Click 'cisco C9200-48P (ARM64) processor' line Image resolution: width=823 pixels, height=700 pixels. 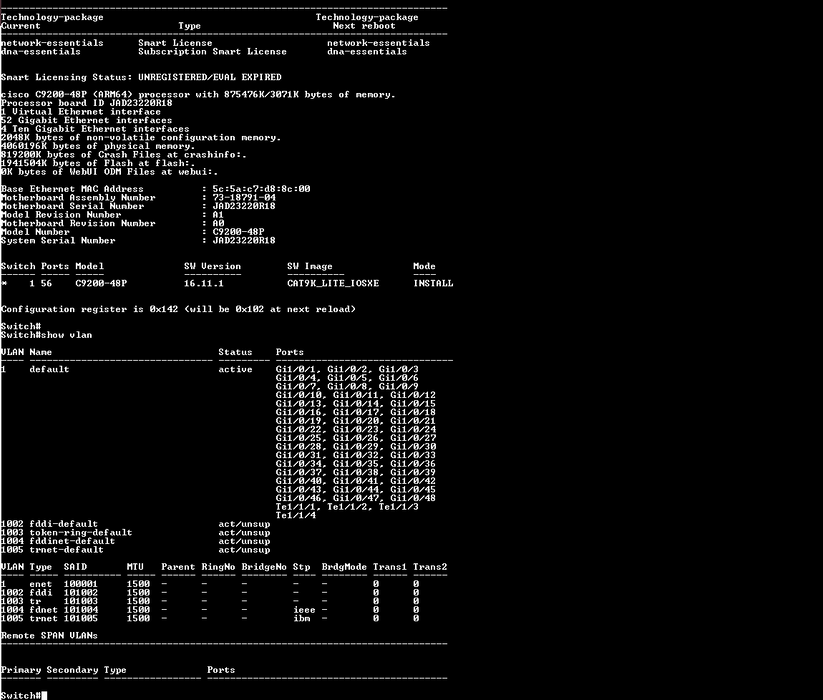[x=198, y=94]
